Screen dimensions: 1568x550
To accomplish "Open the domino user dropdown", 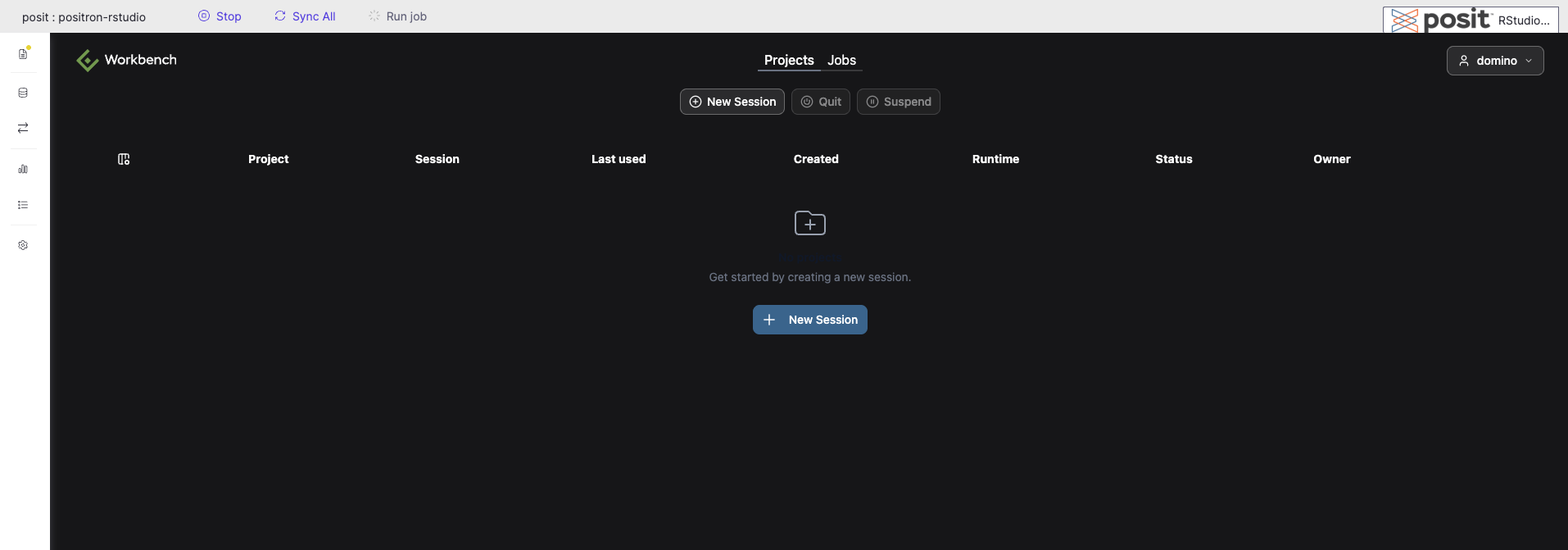I will tap(1495, 61).
